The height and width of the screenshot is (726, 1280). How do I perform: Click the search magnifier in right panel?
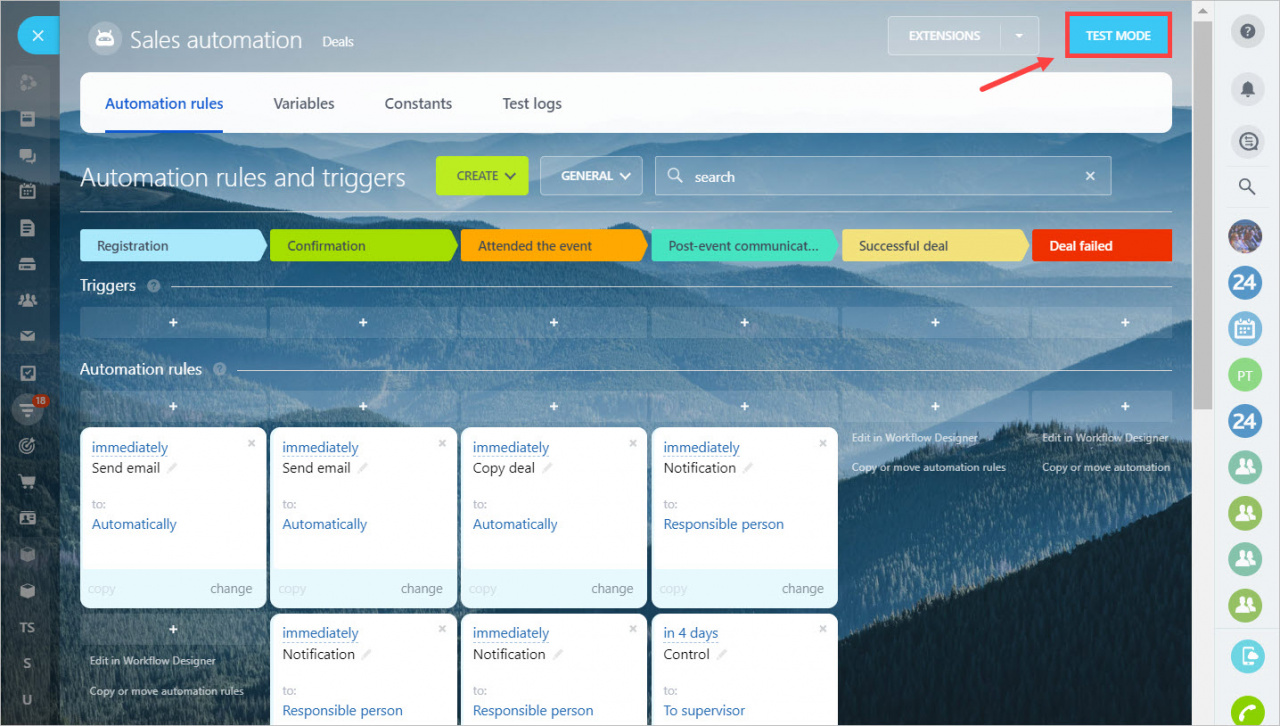coord(1246,186)
